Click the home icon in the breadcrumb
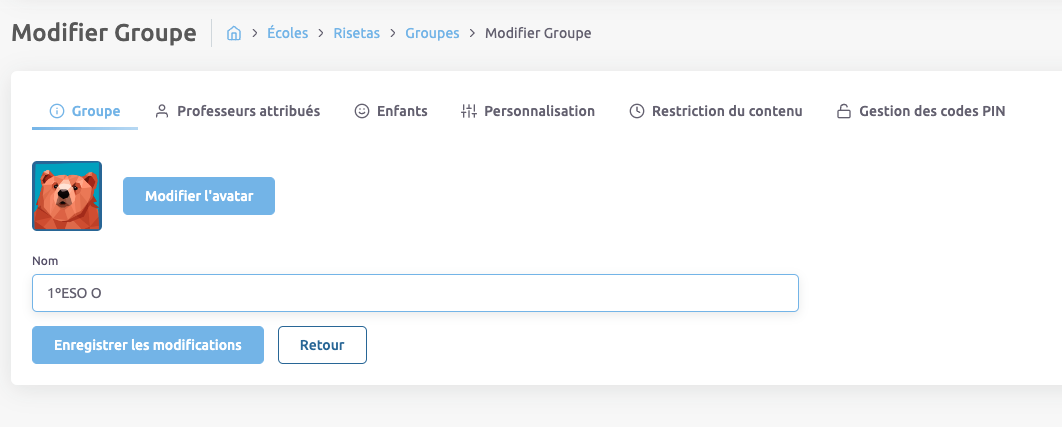 point(234,33)
